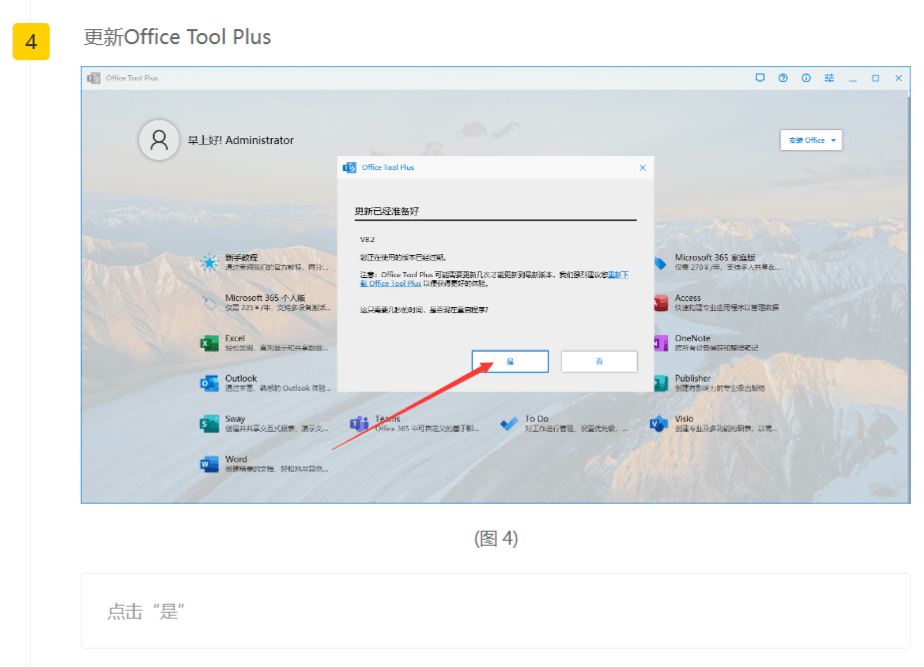This screenshot has height=667, width=924.
Task: Click the Microsoft 365 个人版 tag icon
Action: pyautogui.click(x=209, y=303)
